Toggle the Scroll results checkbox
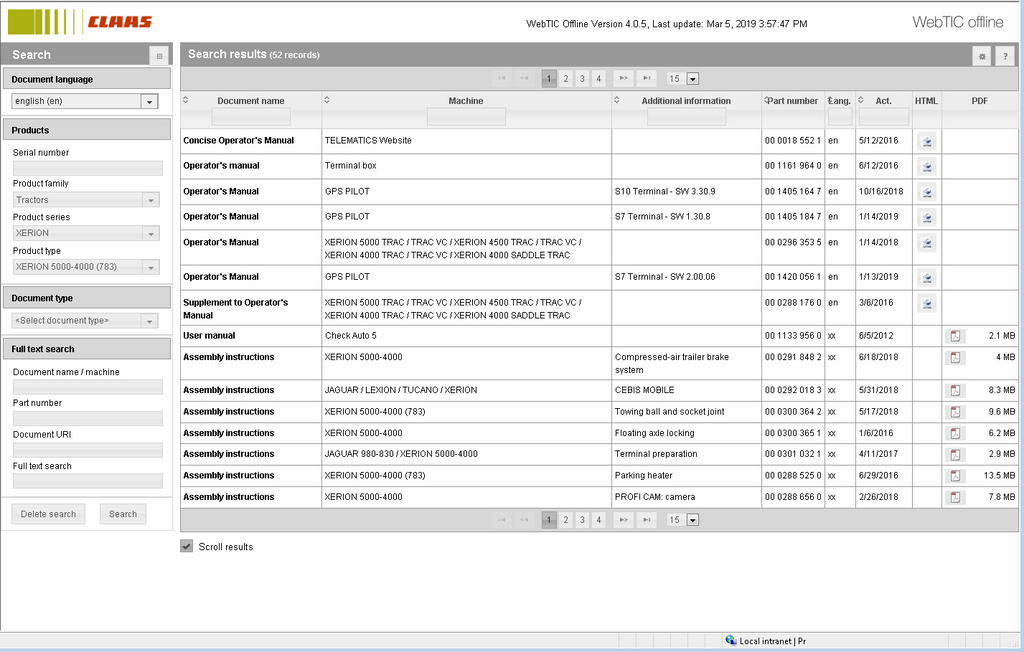 (186, 546)
